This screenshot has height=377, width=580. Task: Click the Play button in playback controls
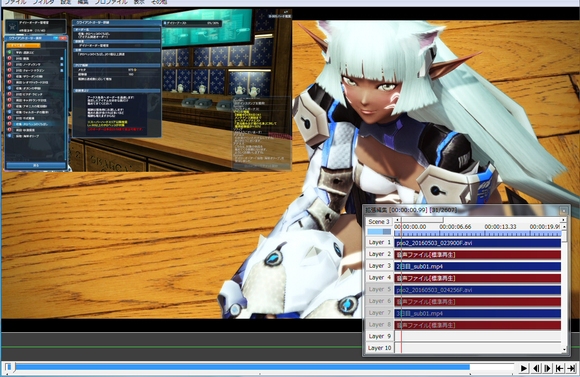[x=523, y=368]
